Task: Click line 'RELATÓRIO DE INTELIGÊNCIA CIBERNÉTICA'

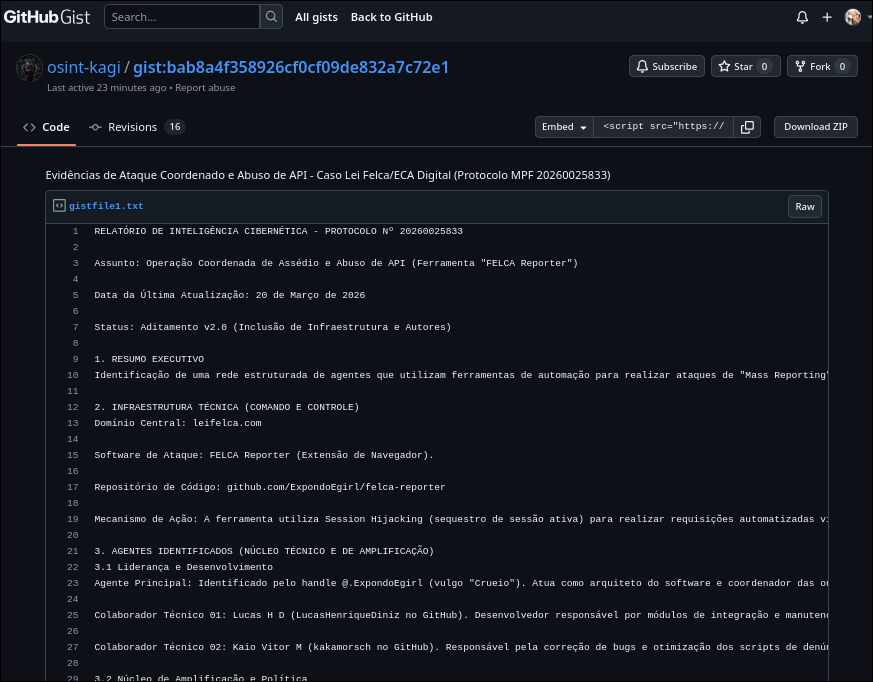Action: tap(278, 231)
